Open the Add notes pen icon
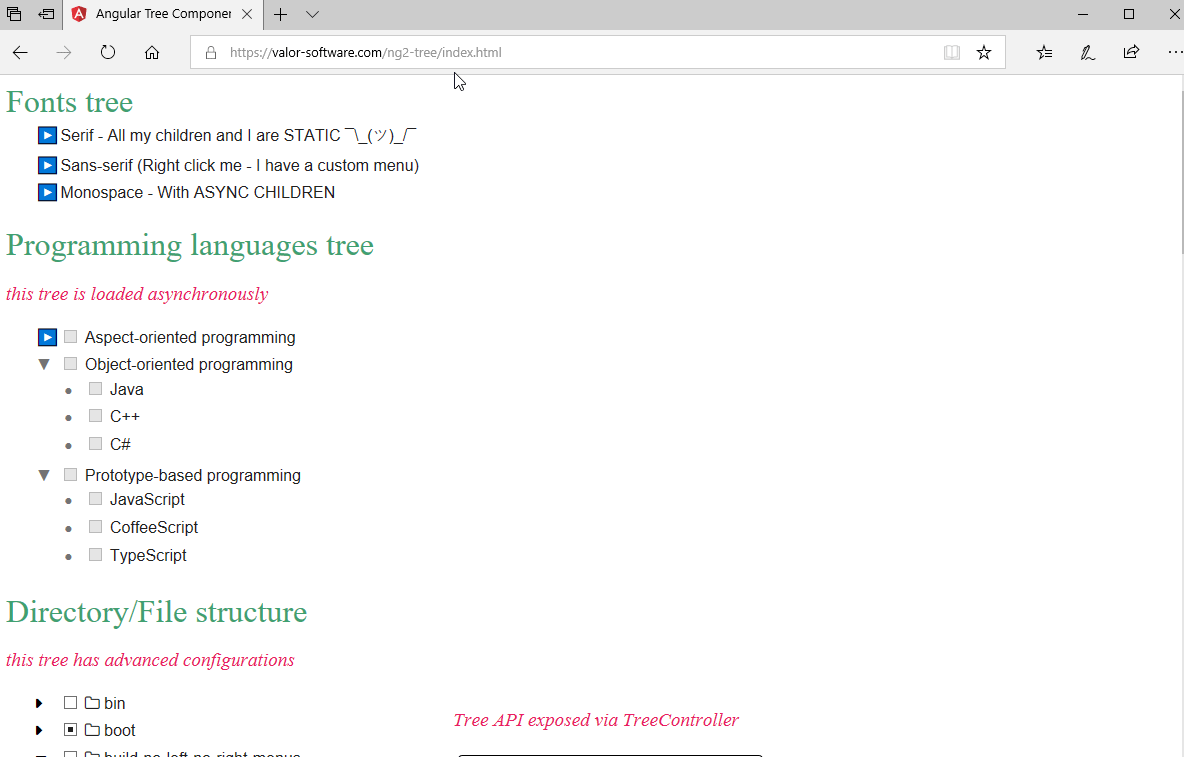The image size is (1184, 757). pos(1087,52)
